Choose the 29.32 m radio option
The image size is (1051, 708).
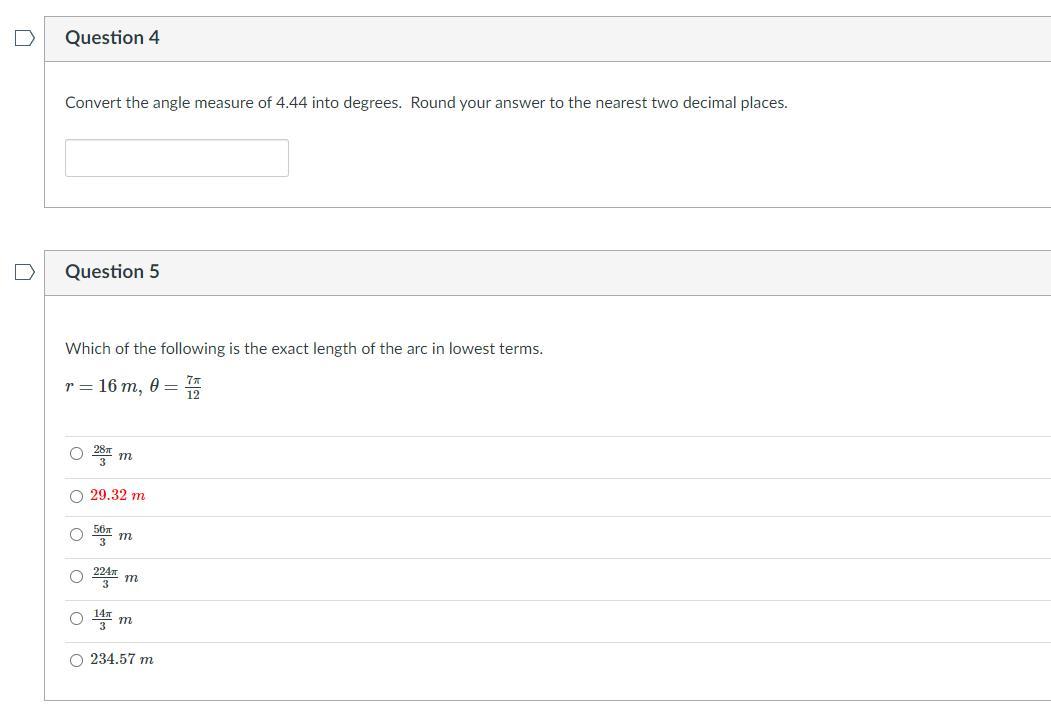click(x=77, y=496)
